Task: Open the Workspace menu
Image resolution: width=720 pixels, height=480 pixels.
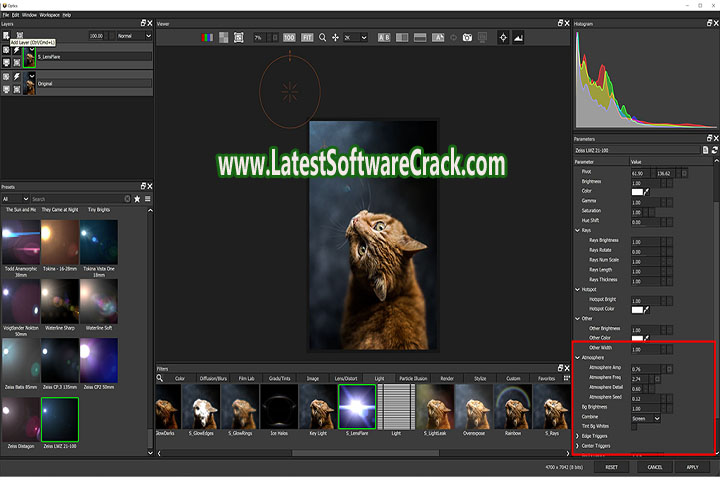Action: coord(48,15)
